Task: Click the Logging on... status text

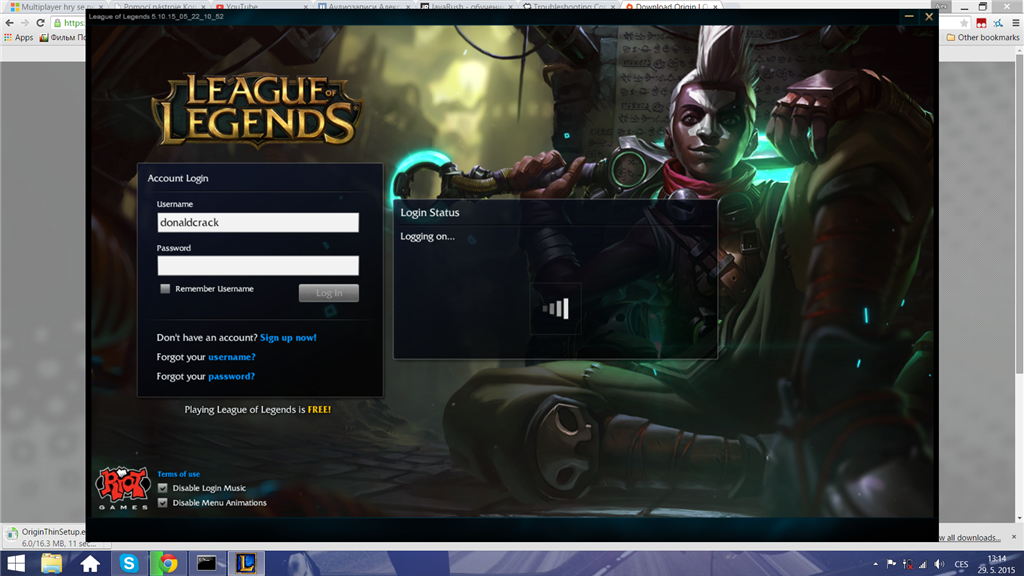Action: (427, 236)
